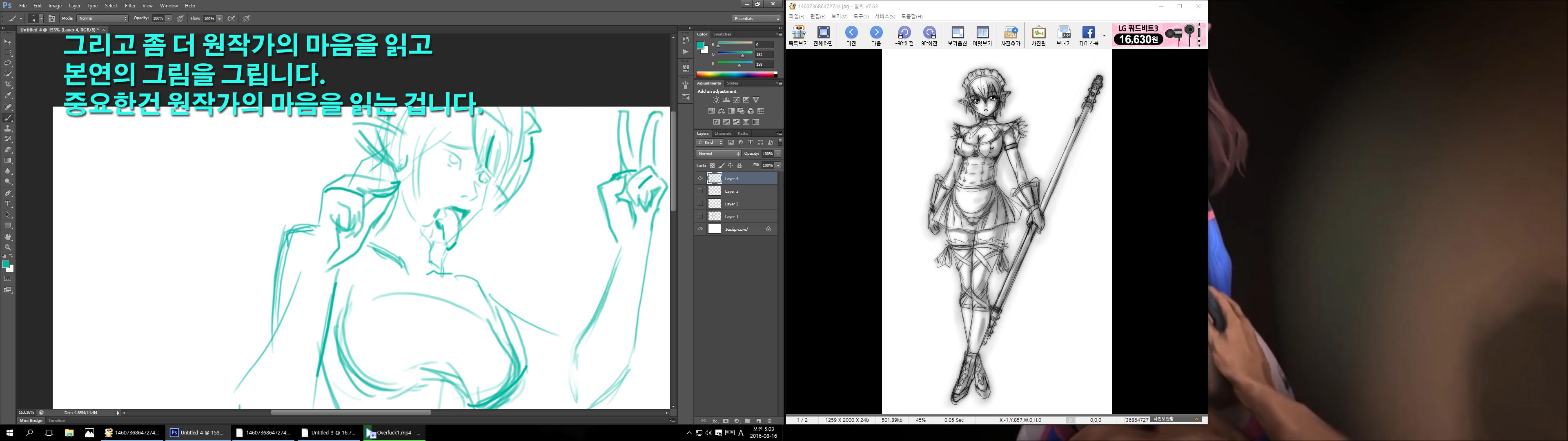Click the 사진관 button in 알씨
This screenshot has height=441, width=1568.
[x=1038, y=36]
